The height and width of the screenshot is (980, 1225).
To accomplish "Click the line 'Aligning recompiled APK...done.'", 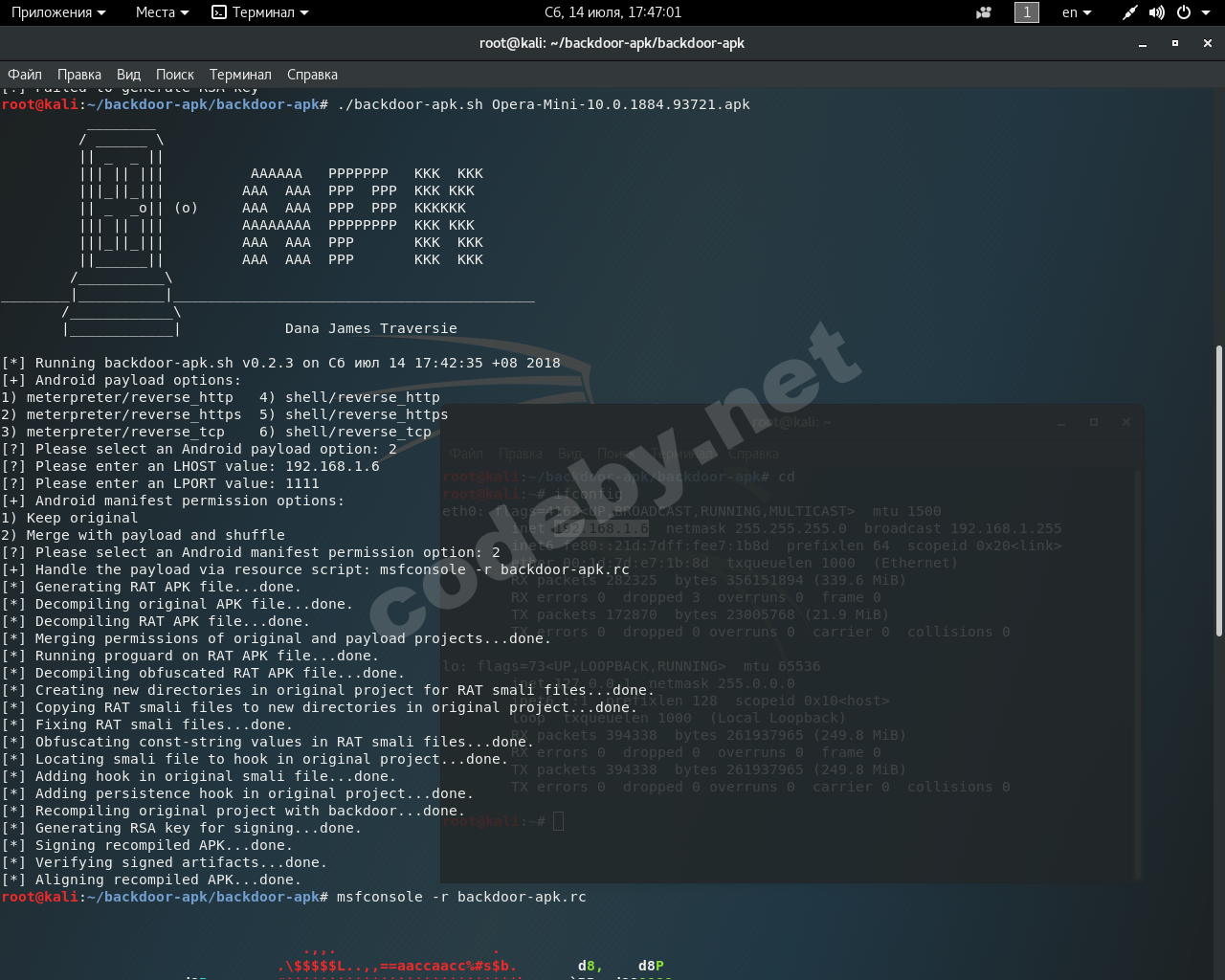I will pyautogui.click(x=152, y=880).
